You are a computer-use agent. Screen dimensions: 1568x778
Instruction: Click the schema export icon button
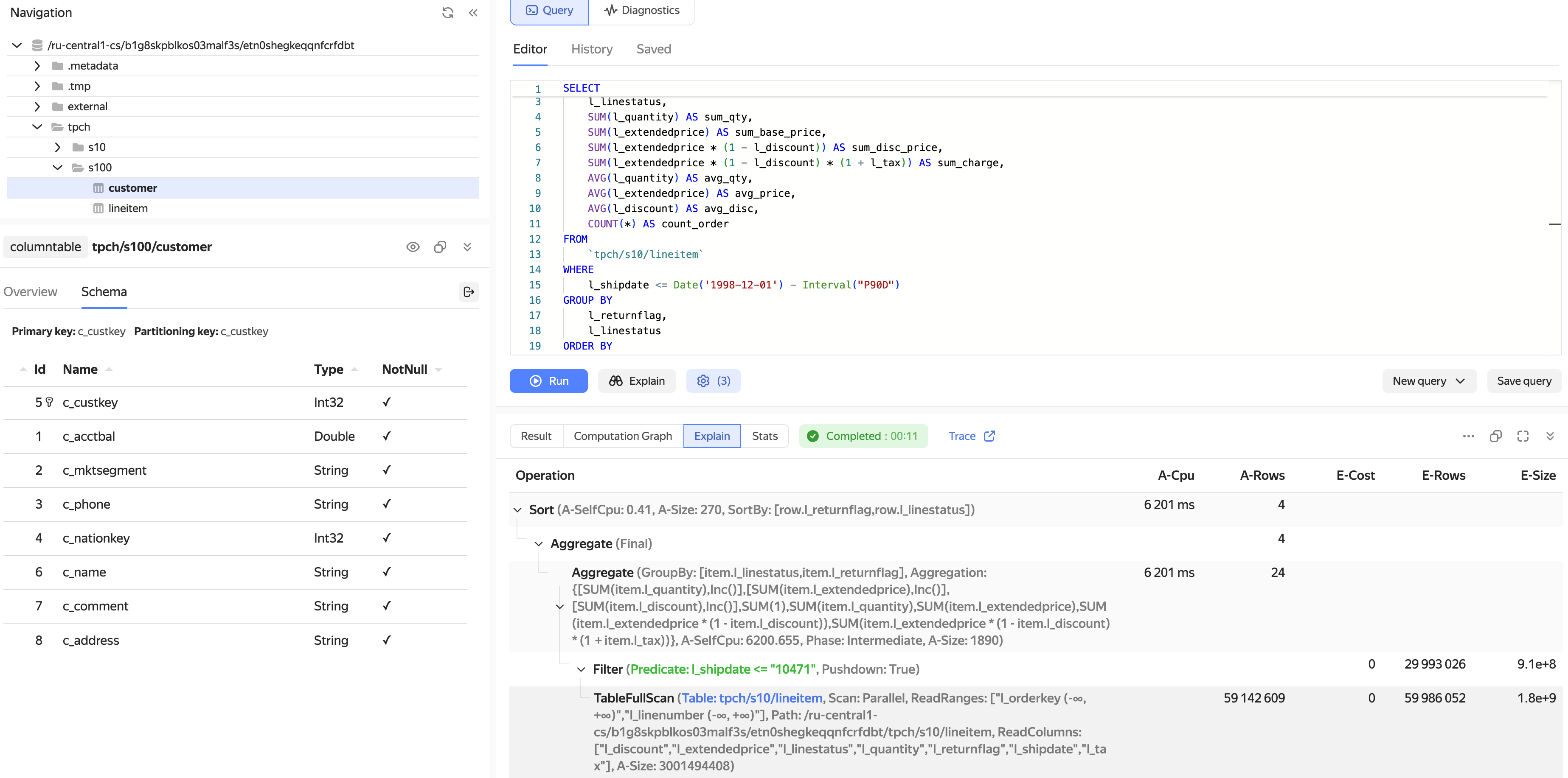tap(468, 292)
